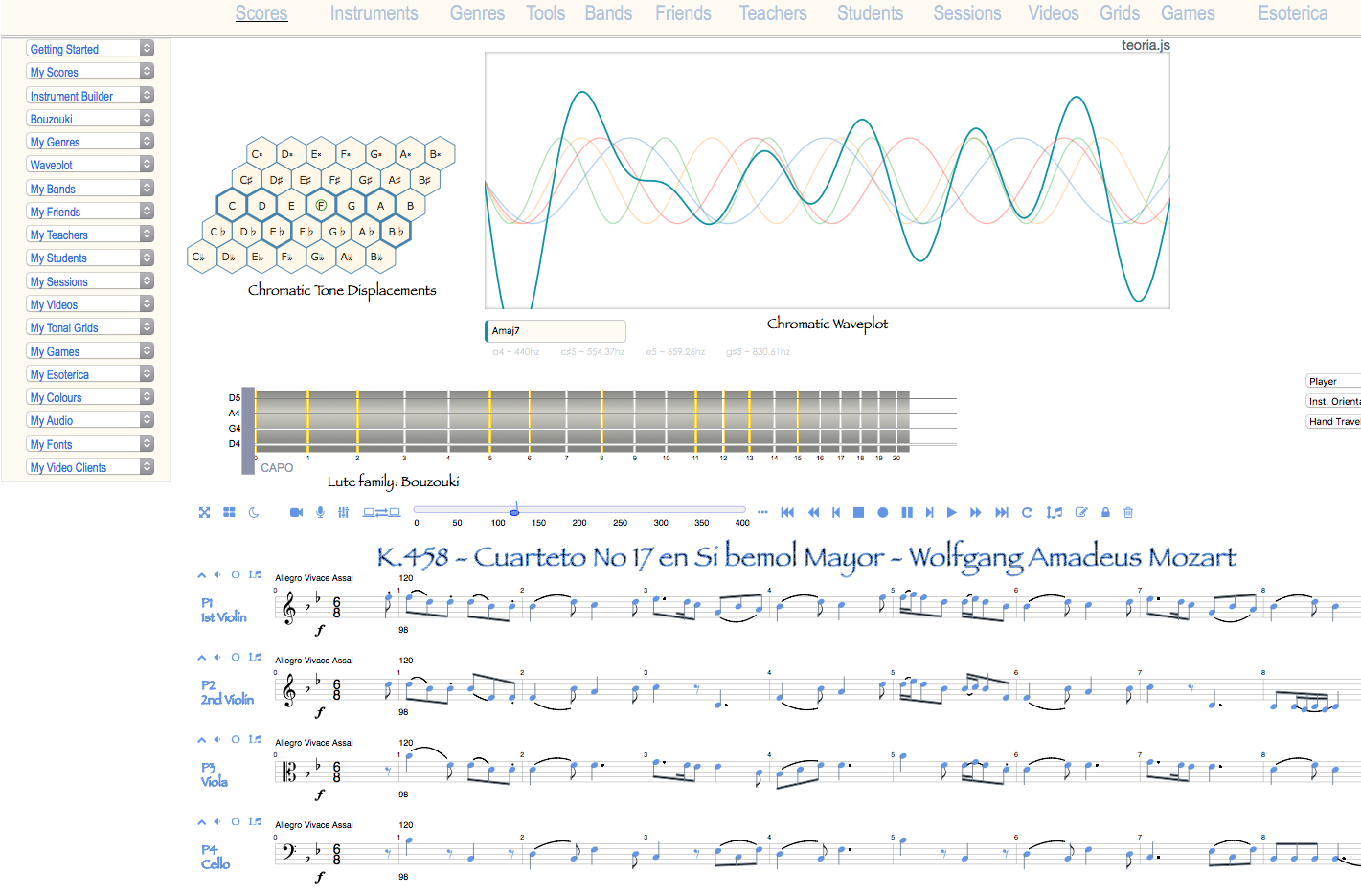The width and height of the screenshot is (1361, 896).
Task: Open the score edit (pencil) icon
Action: pos(1080,512)
